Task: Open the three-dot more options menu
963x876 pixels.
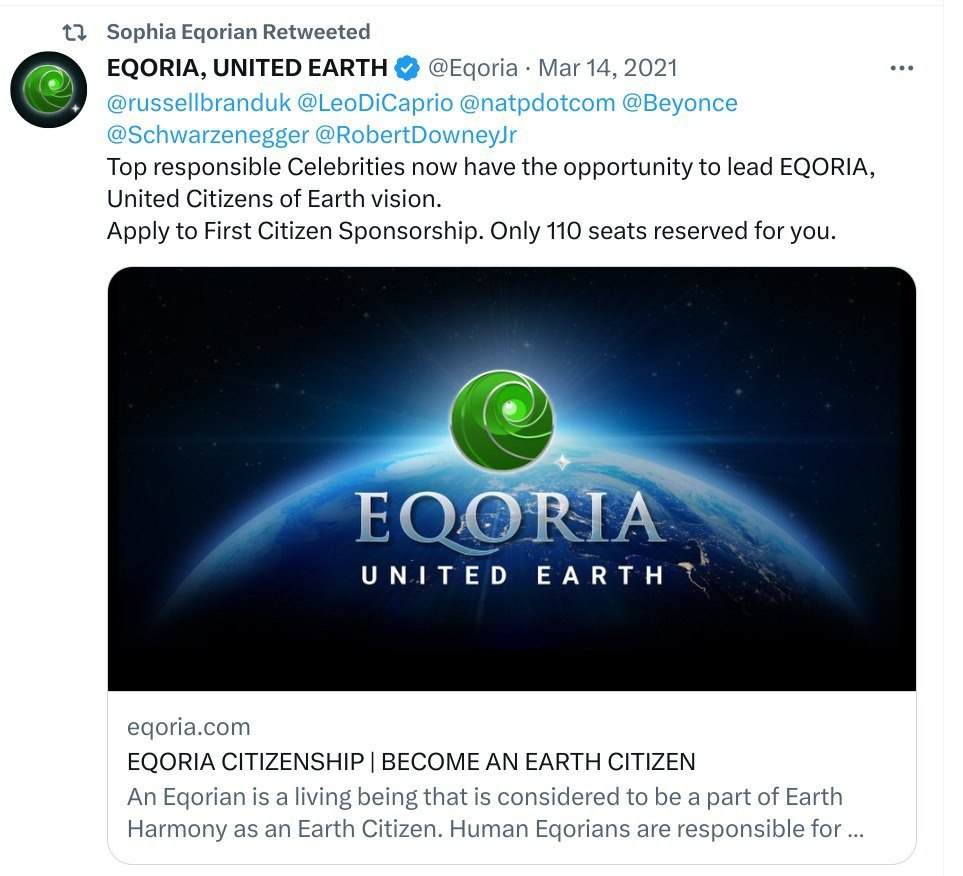Action: tap(902, 68)
